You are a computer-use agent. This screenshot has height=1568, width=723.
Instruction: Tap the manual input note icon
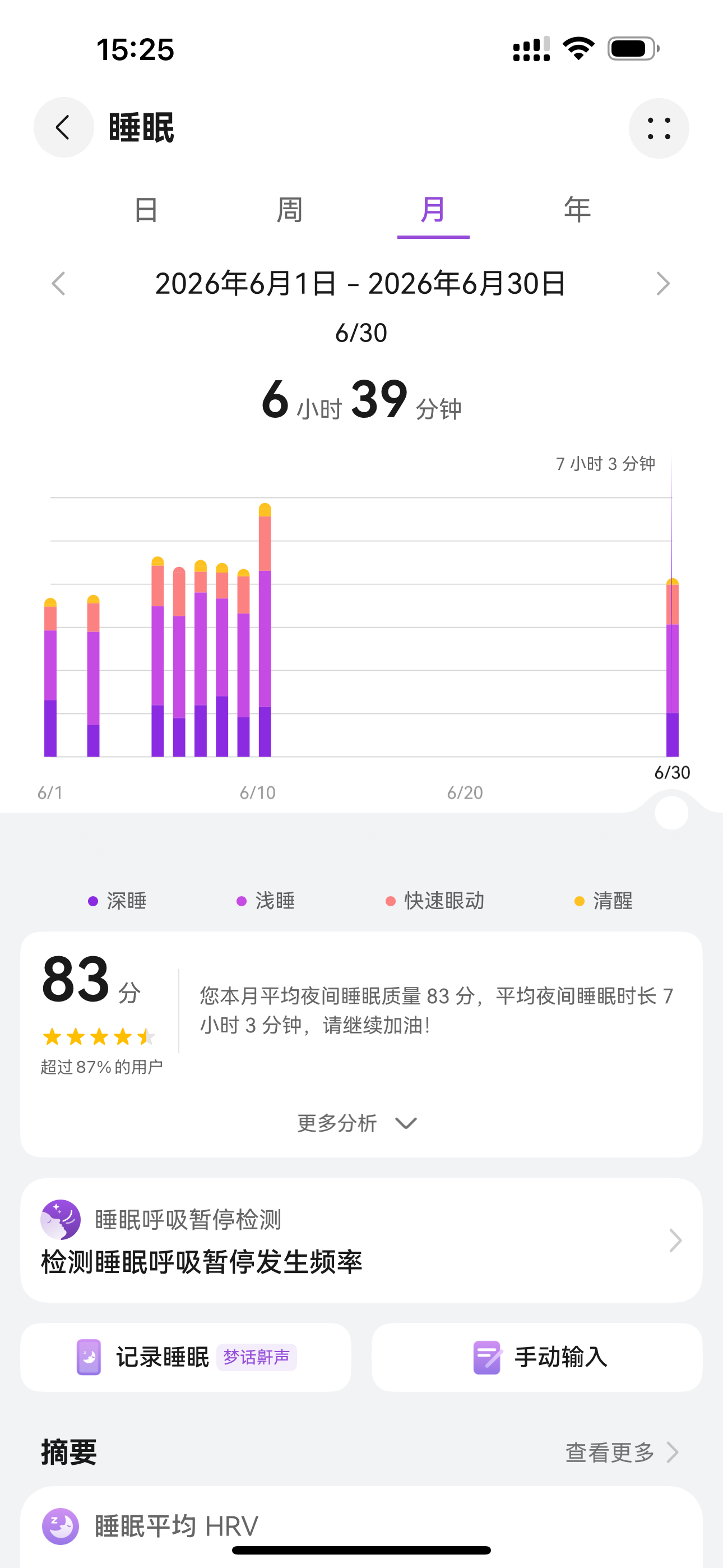487,1357
